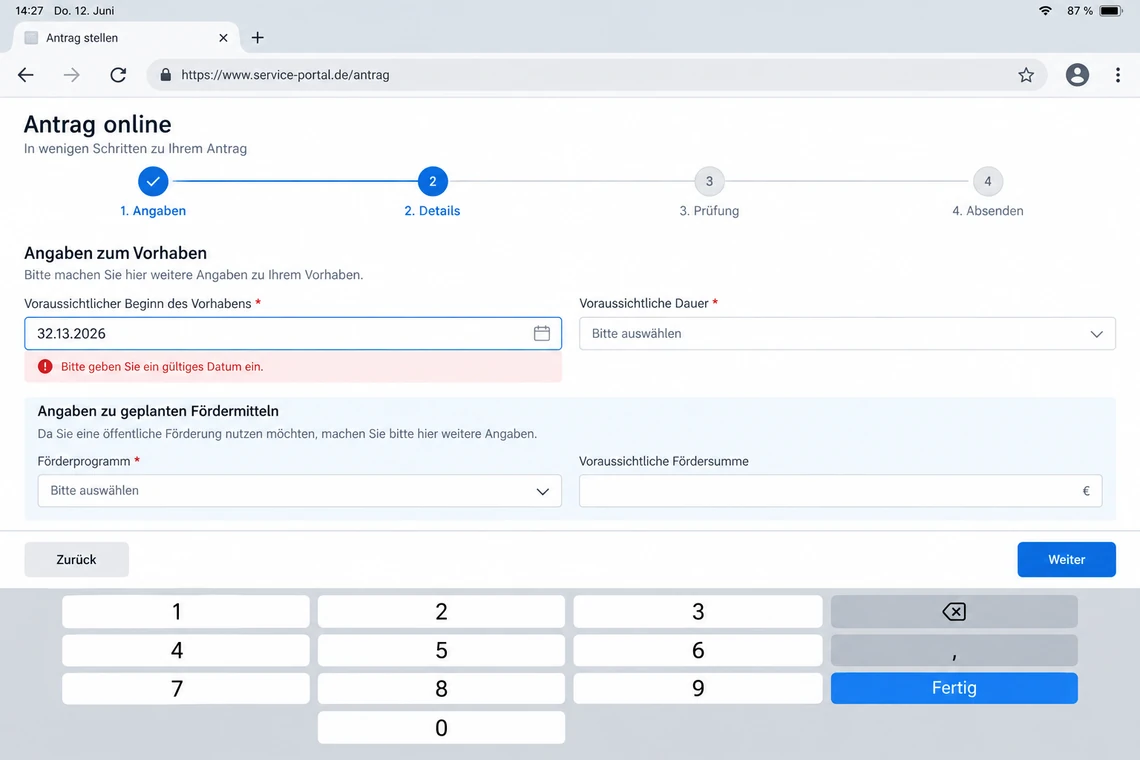Click 'Angaben zu geplanten Fördermitteln' heading

coord(158,411)
